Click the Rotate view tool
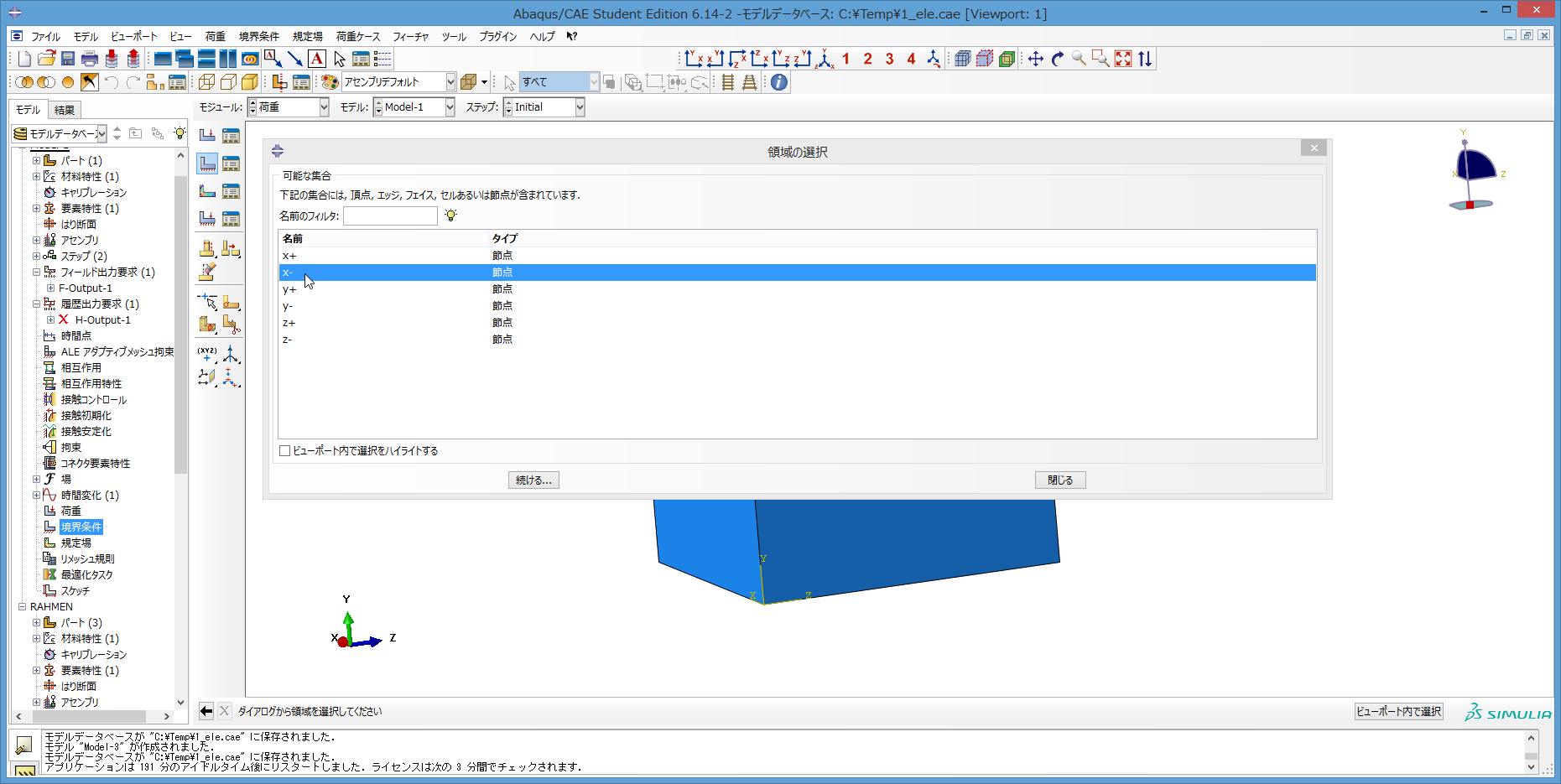The width and height of the screenshot is (1561, 784). [x=1058, y=59]
